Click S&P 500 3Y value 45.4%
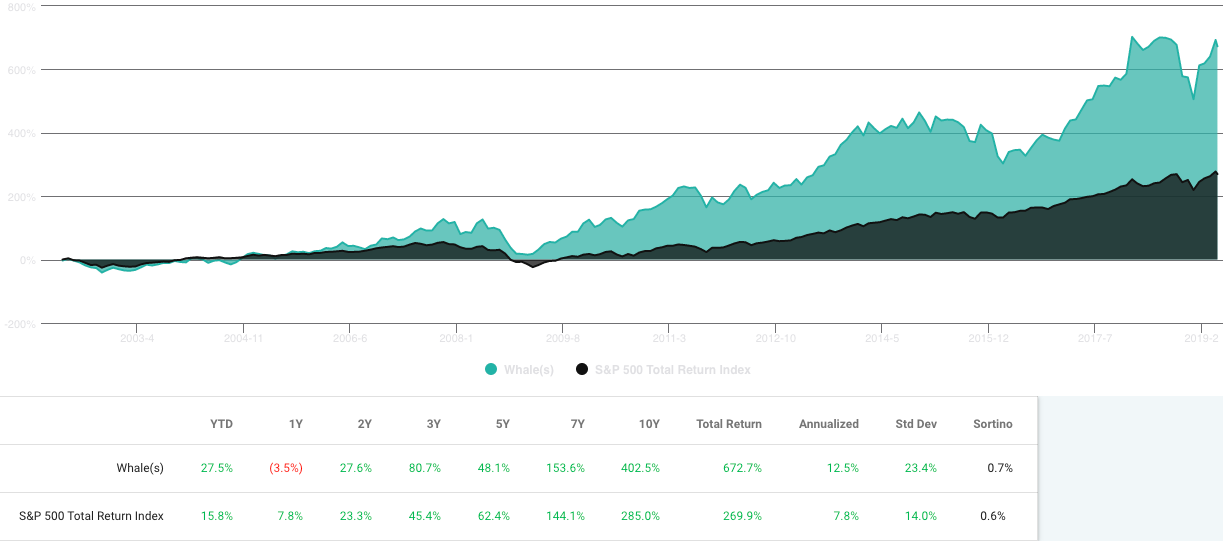Viewport: 1223px width, 541px height. click(425, 516)
